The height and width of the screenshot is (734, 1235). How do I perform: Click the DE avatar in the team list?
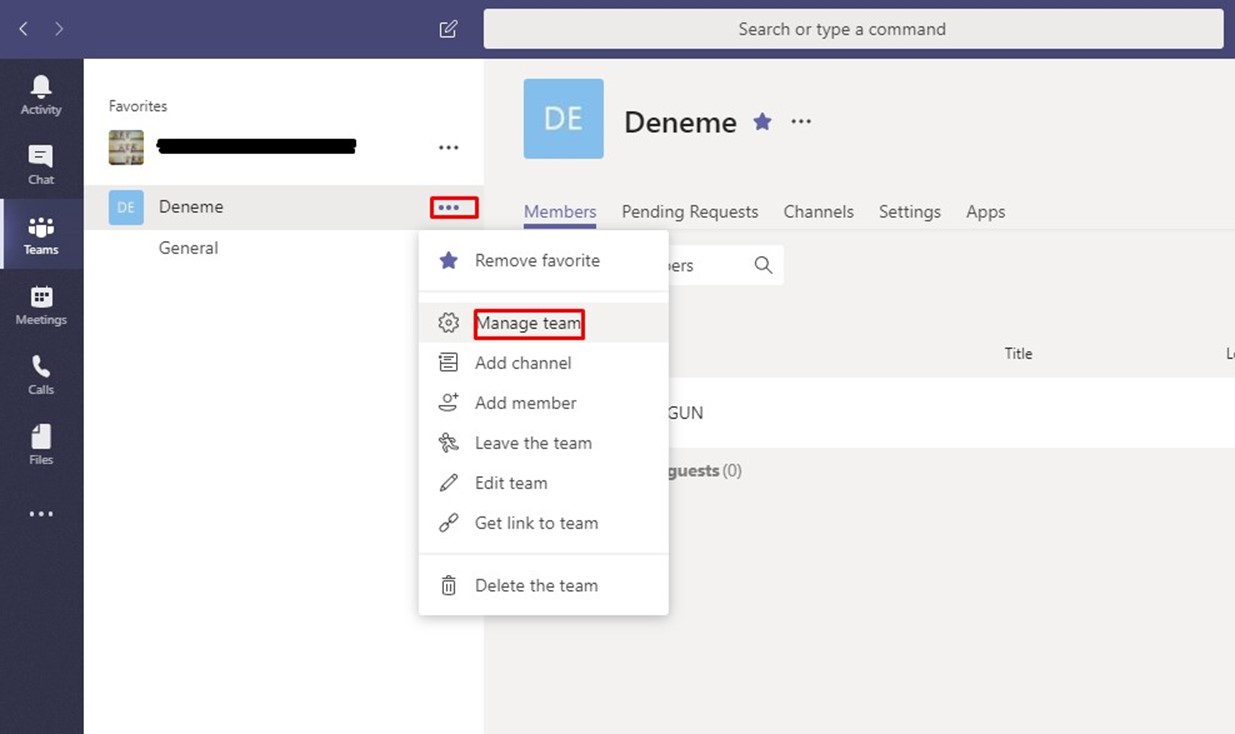(x=126, y=207)
